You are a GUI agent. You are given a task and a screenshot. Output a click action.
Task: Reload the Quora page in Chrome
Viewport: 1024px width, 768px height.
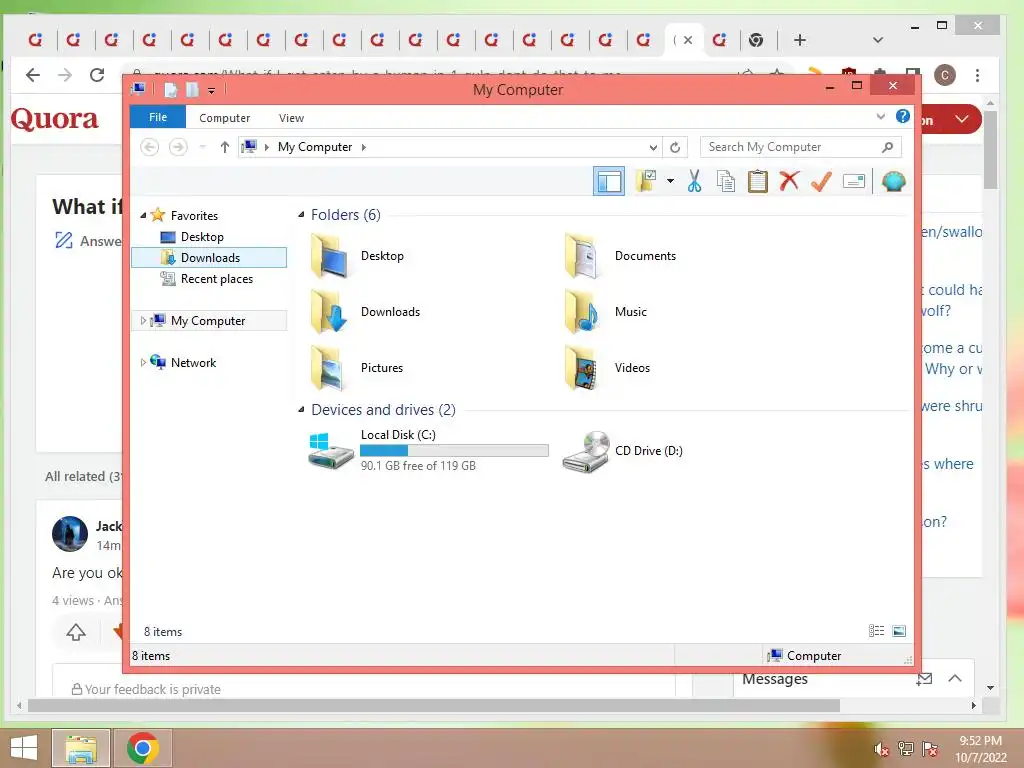point(97,75)
